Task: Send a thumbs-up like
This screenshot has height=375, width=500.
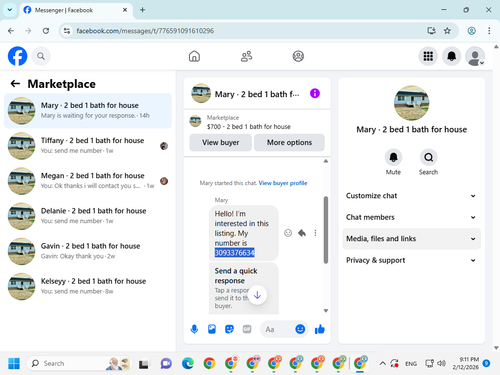Action: [x=320, y=329]
